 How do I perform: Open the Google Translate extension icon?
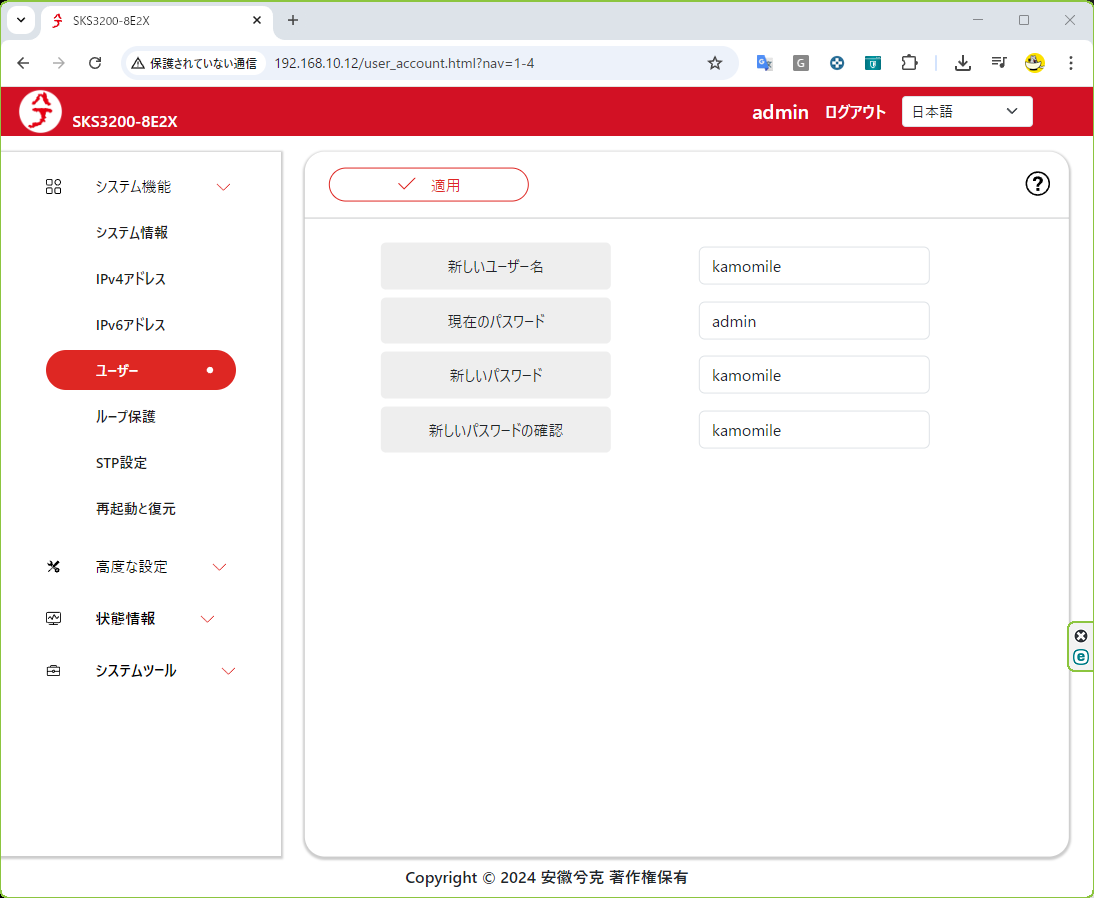point(764,63)
